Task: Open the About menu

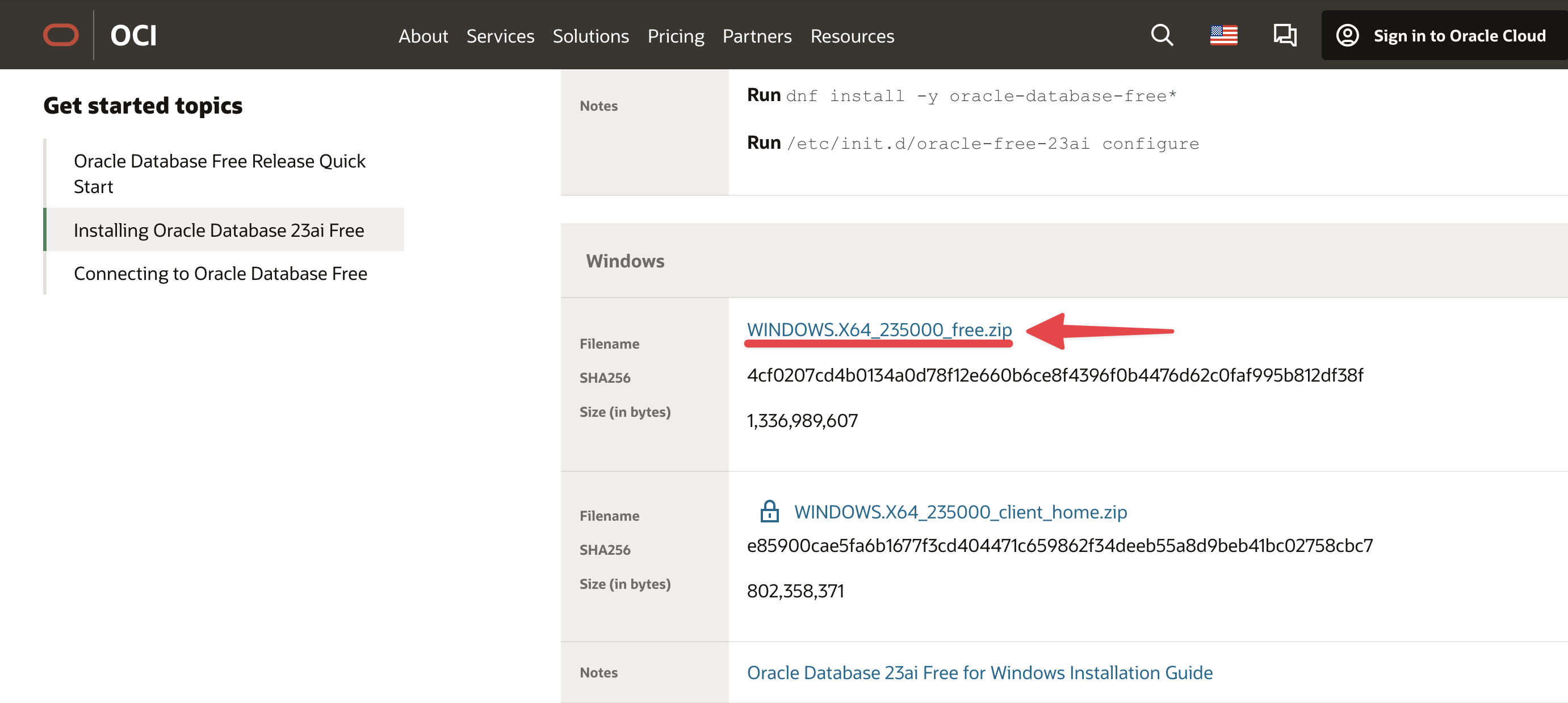Action: click(423, 36)
